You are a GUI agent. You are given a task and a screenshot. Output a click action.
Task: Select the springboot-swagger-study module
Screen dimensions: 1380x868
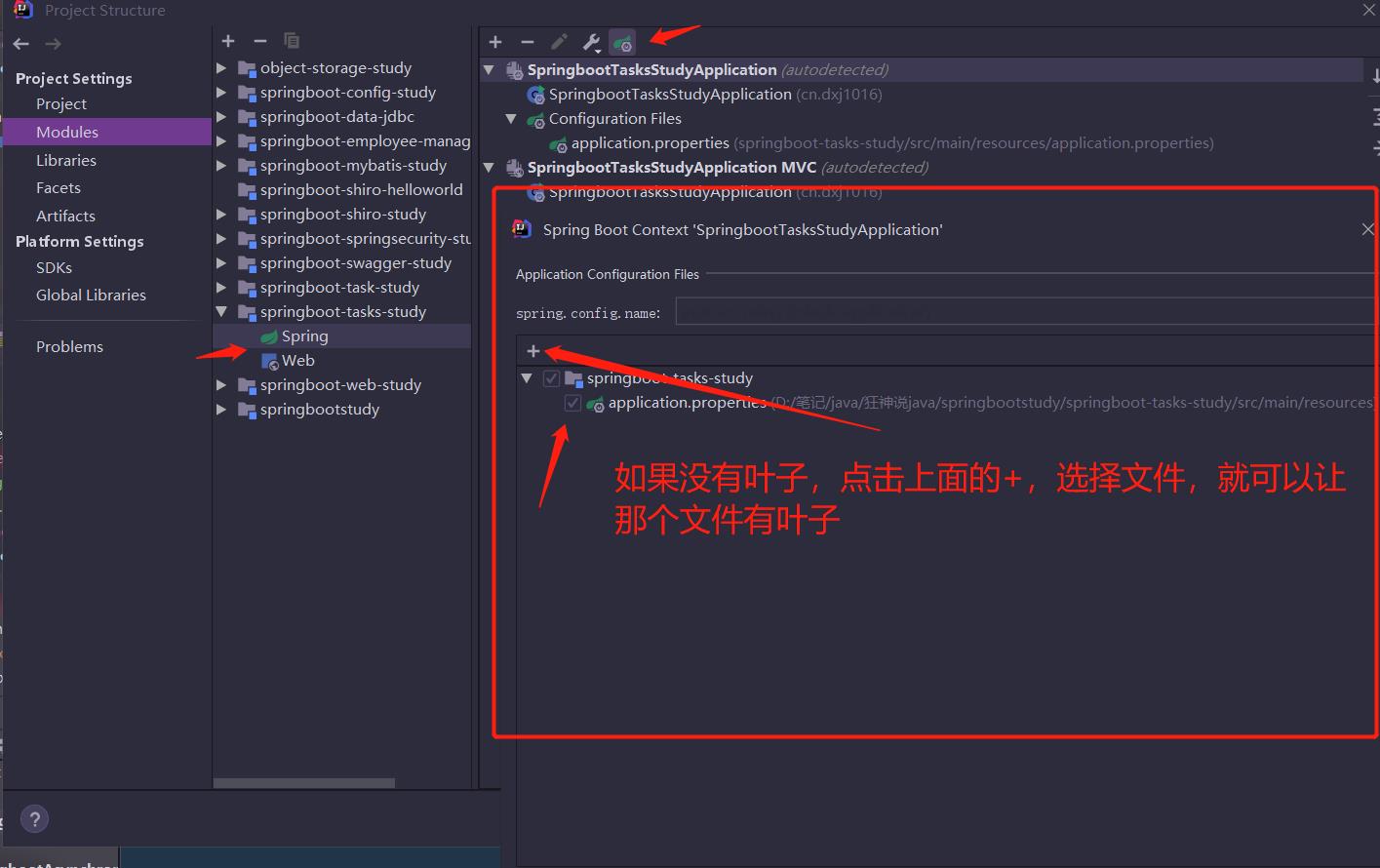coord(356,263)
